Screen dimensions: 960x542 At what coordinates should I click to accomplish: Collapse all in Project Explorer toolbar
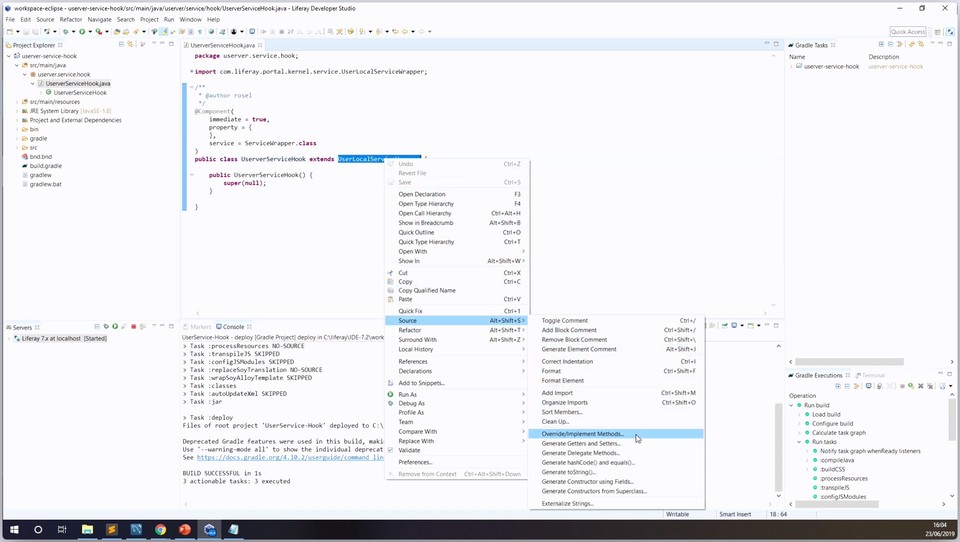pyautogui.click(x=121, y=45)
